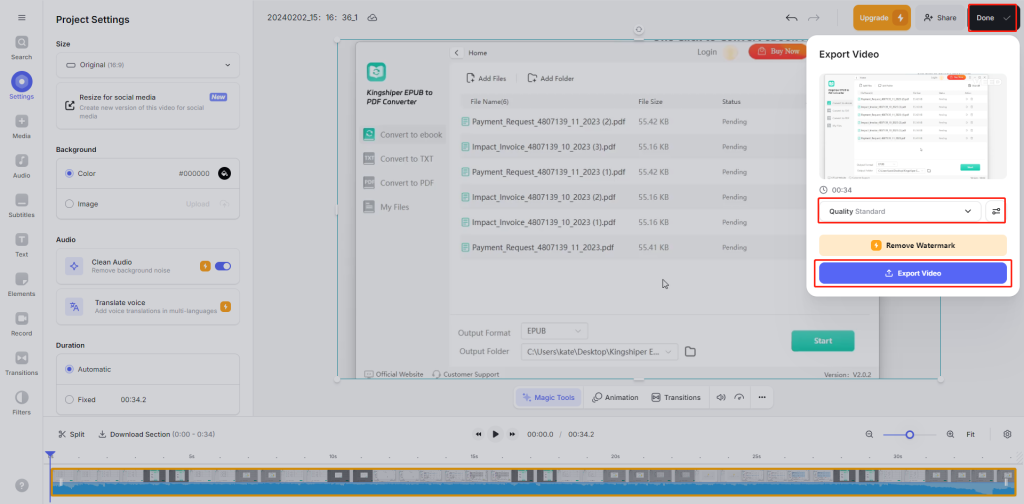
Task: Open the Quality Standard dropdown
Action: 900,212
